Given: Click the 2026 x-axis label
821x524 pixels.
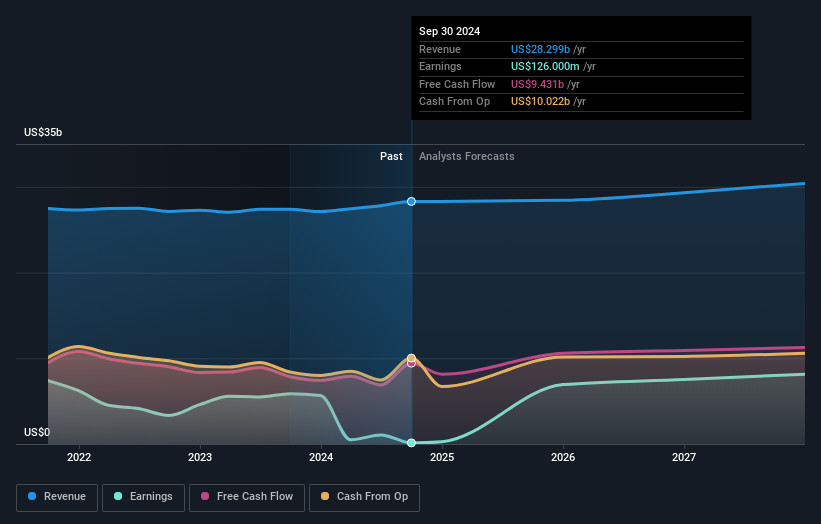Looking at the screenshot, I should [x=563, y=458].
